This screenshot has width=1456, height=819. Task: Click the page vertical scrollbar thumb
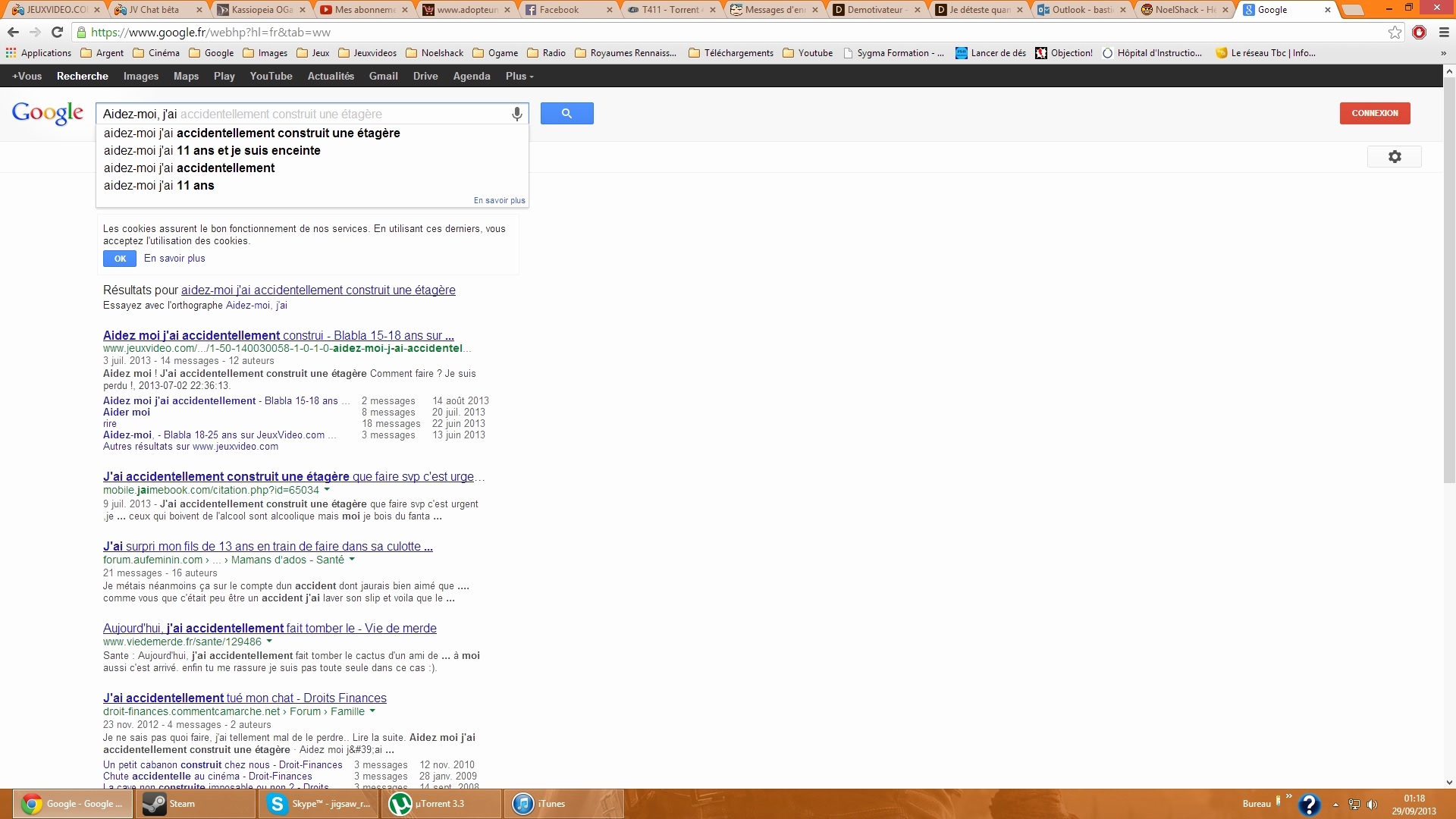pyautogui.click(x=1449, y=280)
